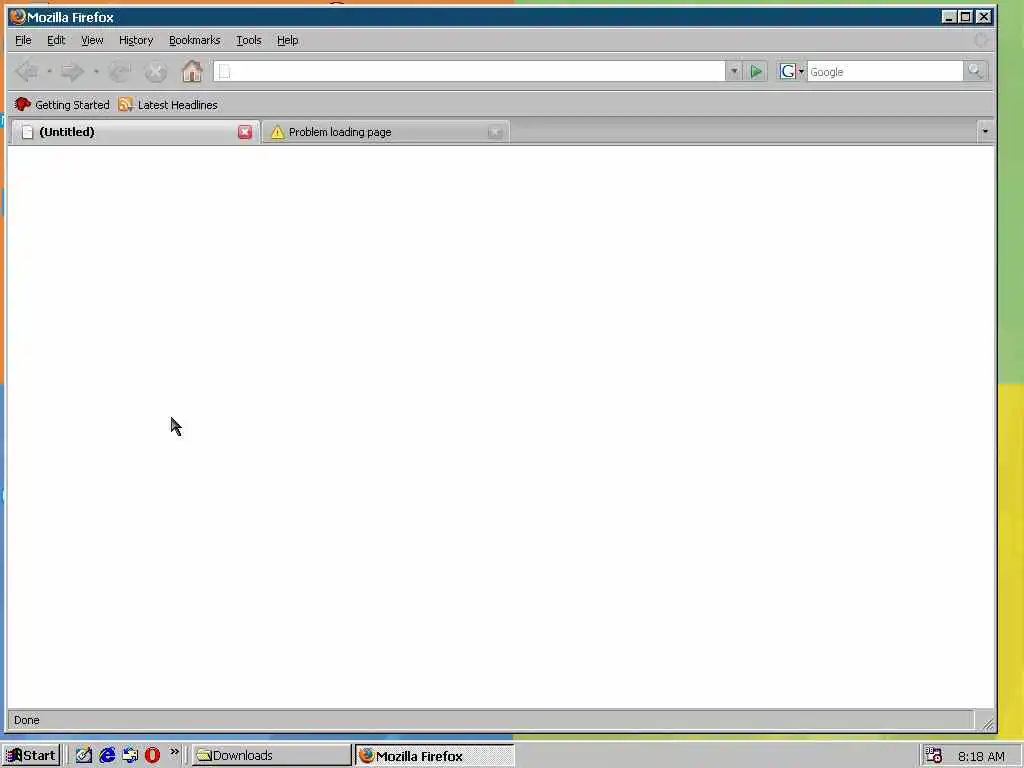Click the activity throbber indicator

980,40
